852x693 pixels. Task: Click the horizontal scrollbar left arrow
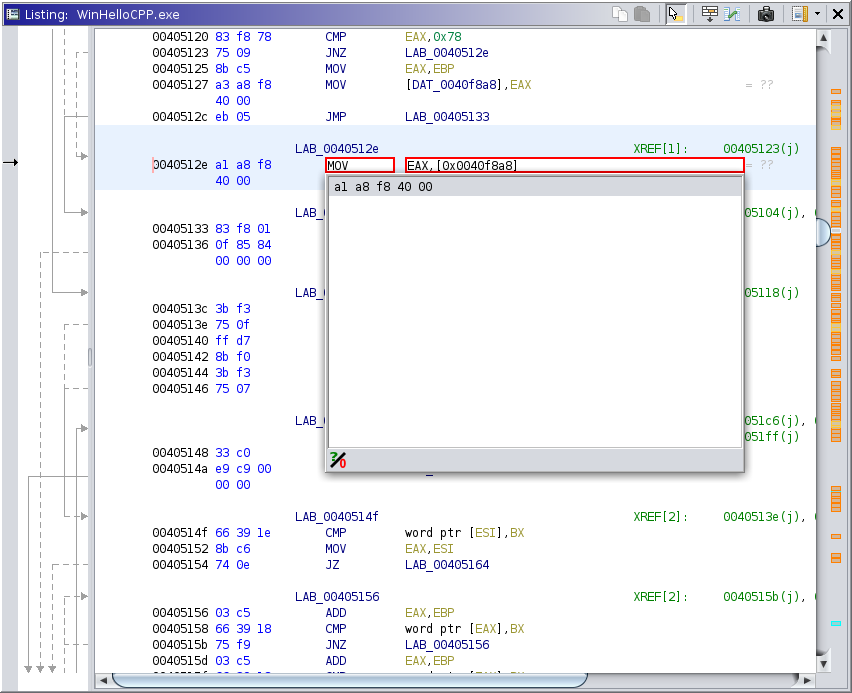point(103,681)
